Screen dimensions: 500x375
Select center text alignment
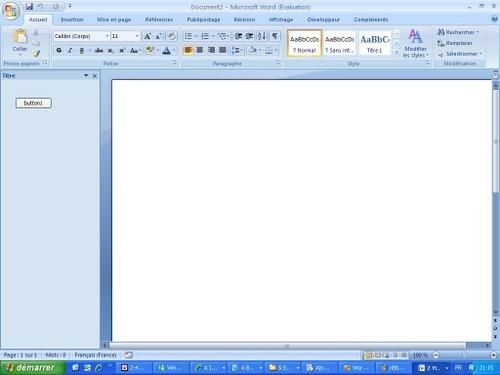(x=199, y=50)
